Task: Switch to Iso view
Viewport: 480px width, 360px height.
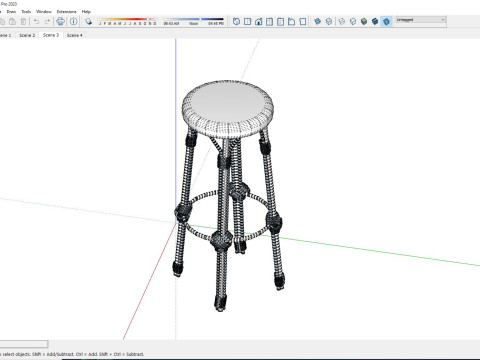Action: 236,22
